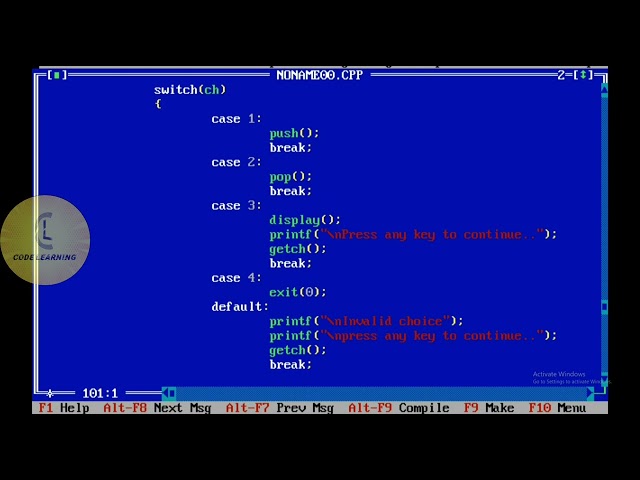Click the 101:1 cursor position indicator
640x480 pixels.
100,393
